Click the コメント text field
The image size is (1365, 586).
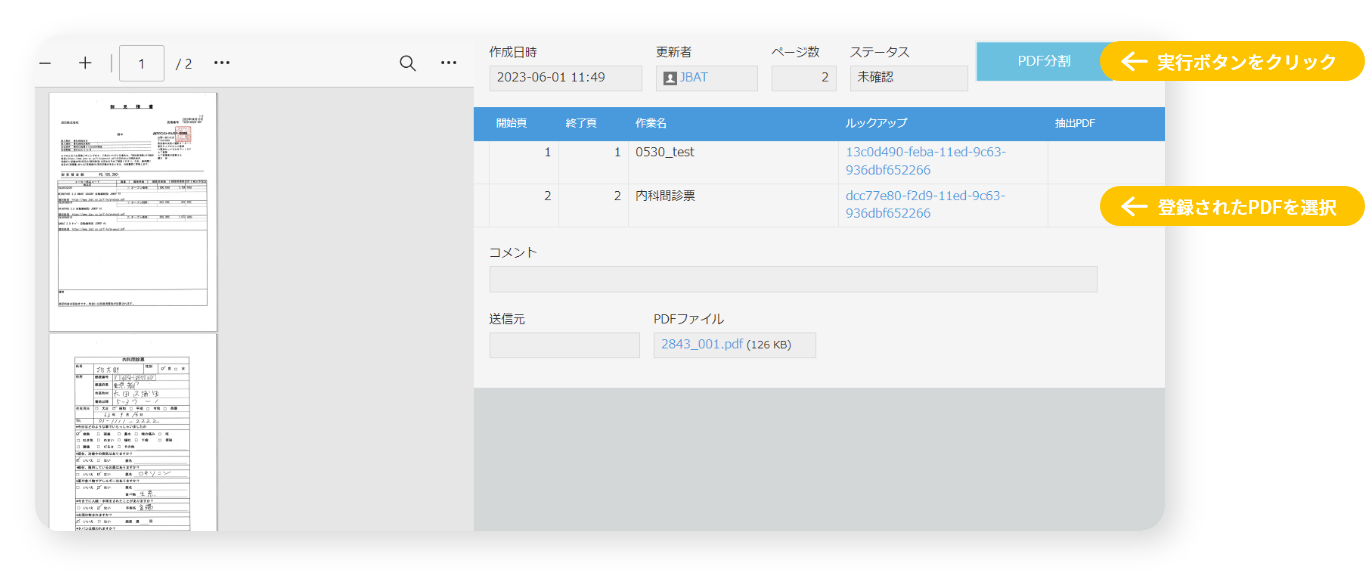coord(792,280)
